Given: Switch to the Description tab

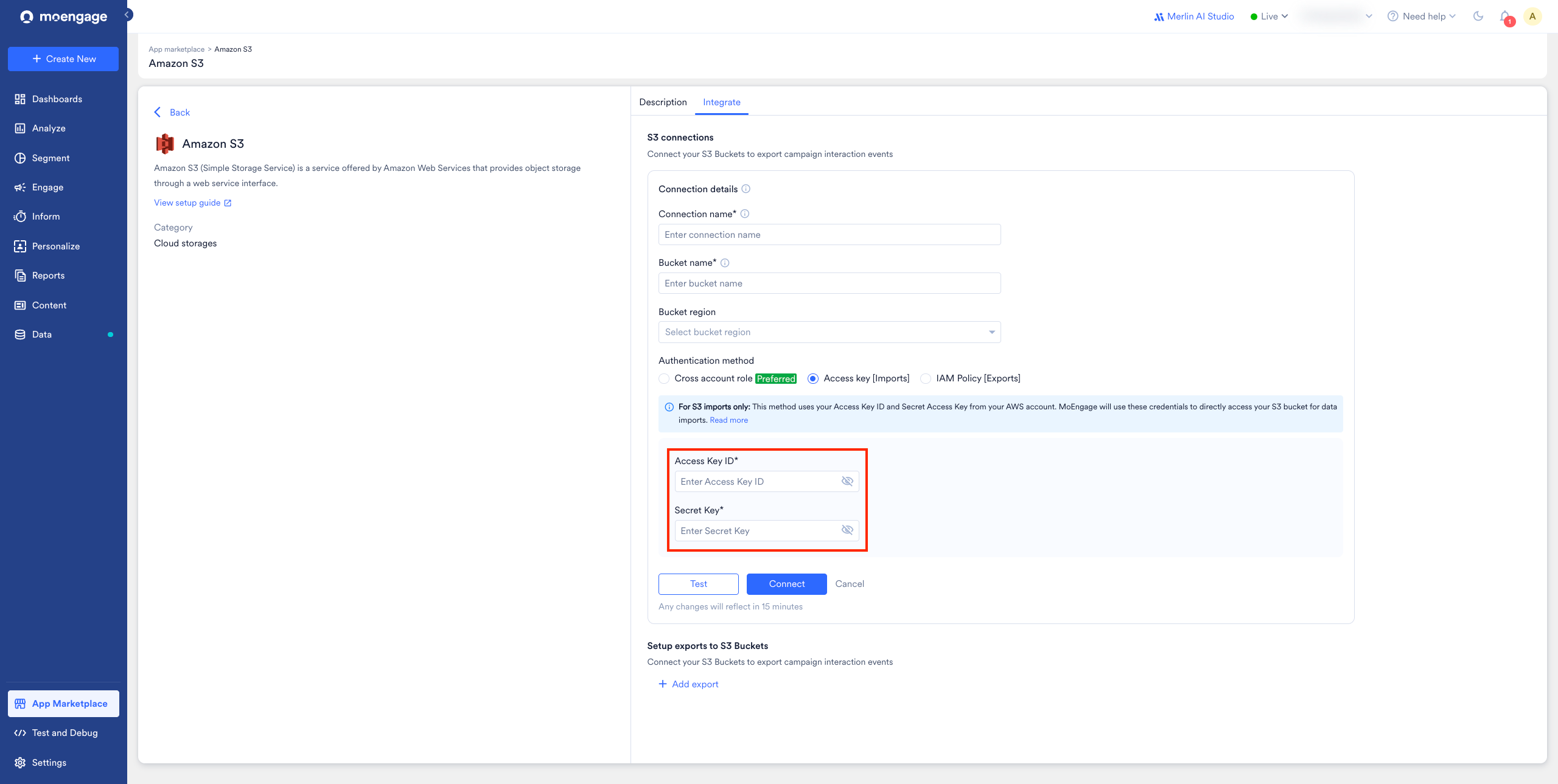Looking at the screenshot, I should coord(663,102).
